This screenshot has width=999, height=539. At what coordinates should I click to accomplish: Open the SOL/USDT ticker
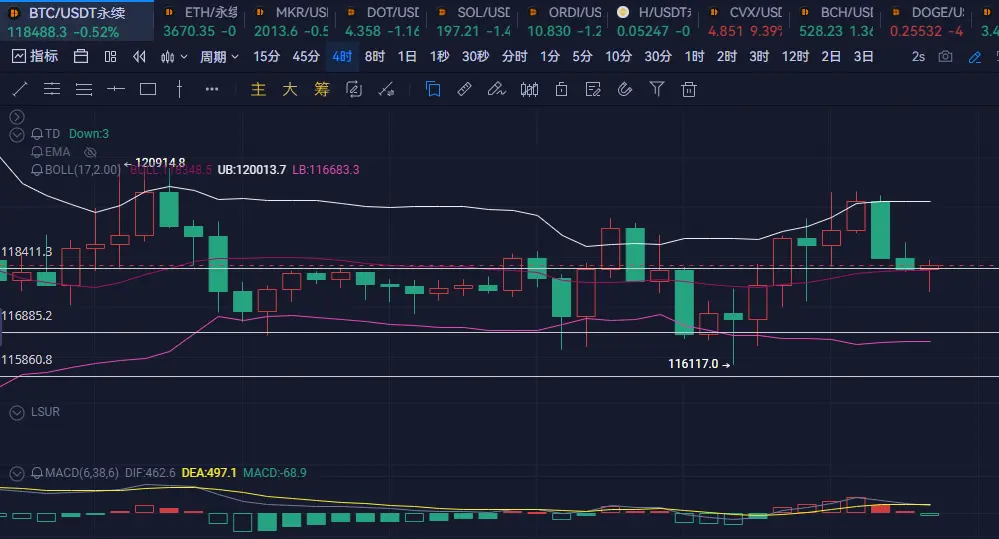[x=473, y=22]
